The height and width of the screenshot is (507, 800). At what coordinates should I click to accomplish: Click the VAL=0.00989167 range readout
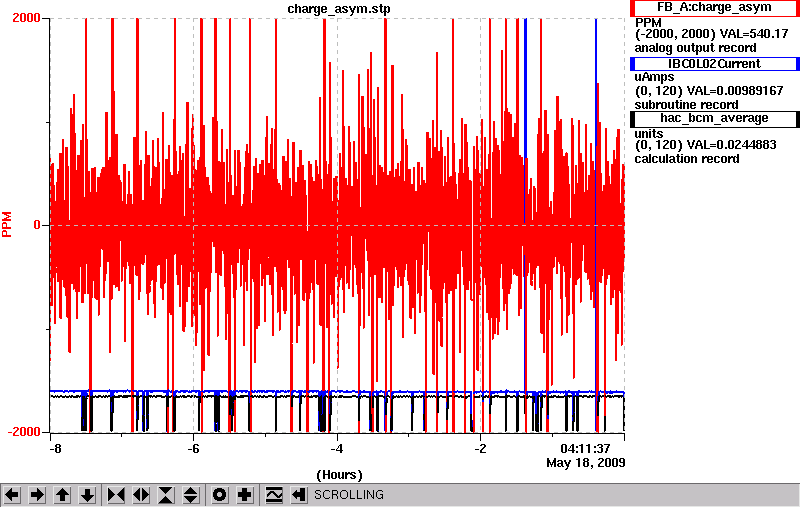point(709,91)
